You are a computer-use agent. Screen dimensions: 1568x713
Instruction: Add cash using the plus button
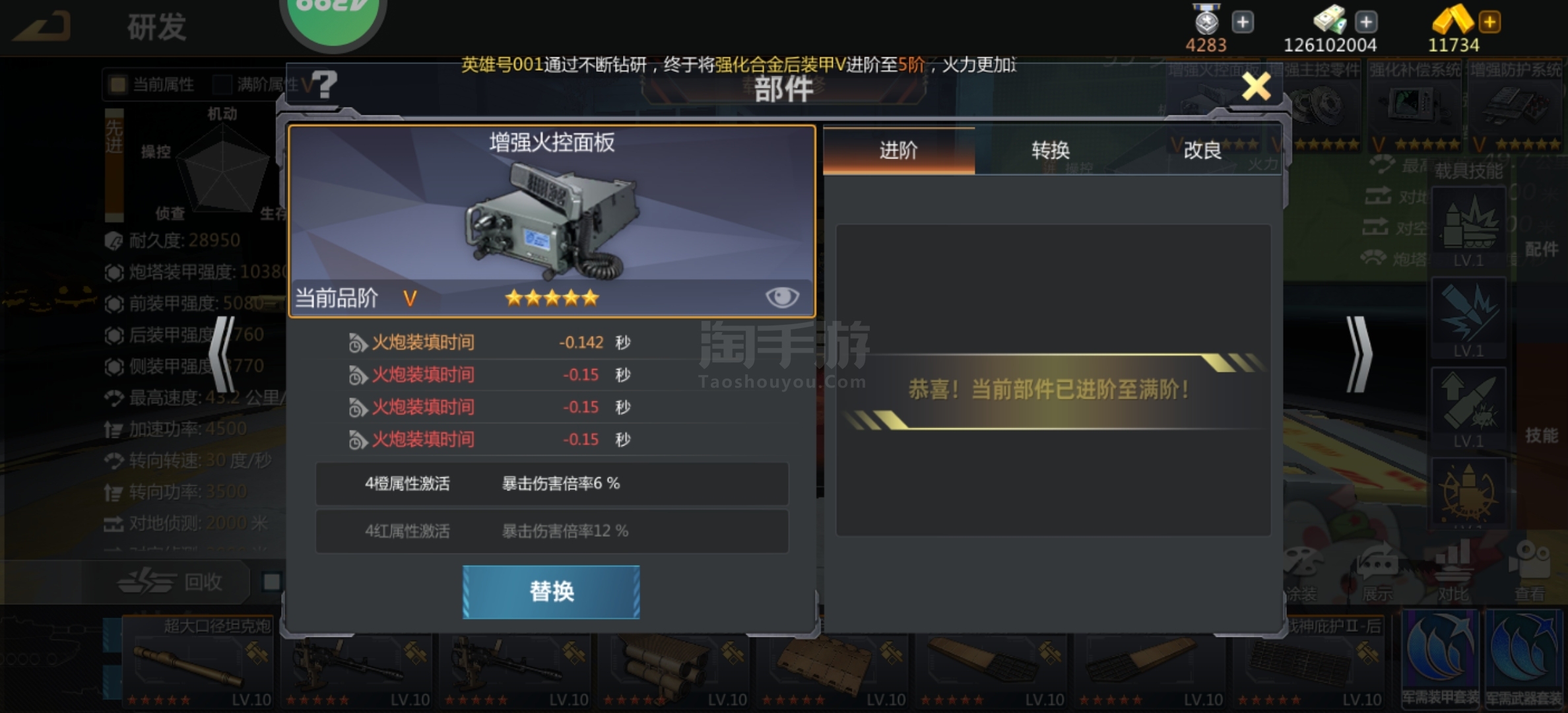pyautogui.click(x=1366, y=22)
